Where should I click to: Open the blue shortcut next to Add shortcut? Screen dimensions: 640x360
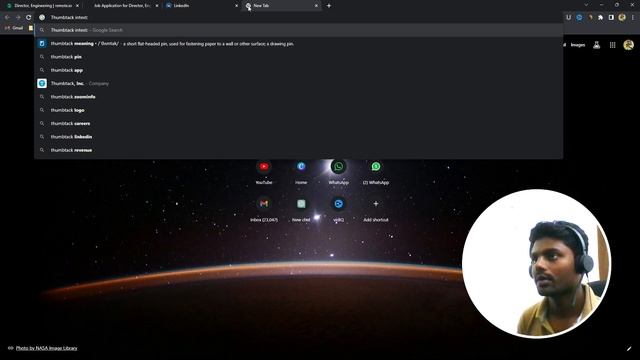tap(338, 209)
